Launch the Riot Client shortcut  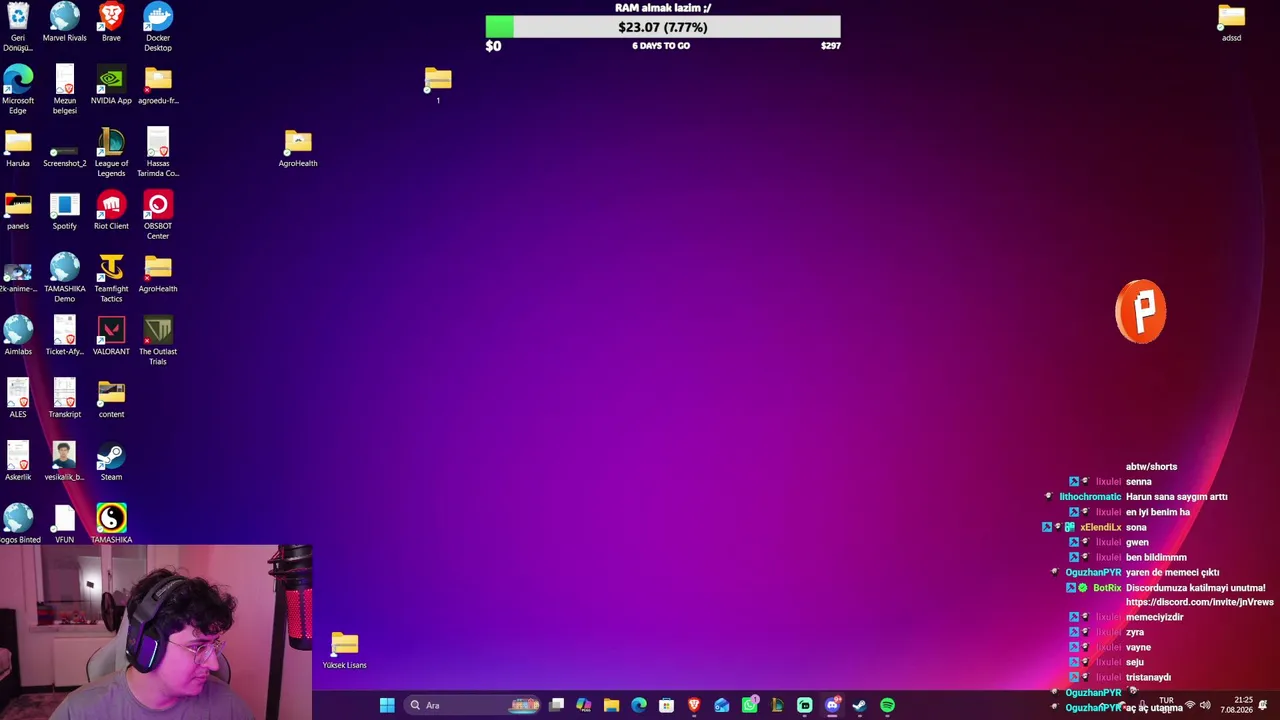(x=111, y=211)
